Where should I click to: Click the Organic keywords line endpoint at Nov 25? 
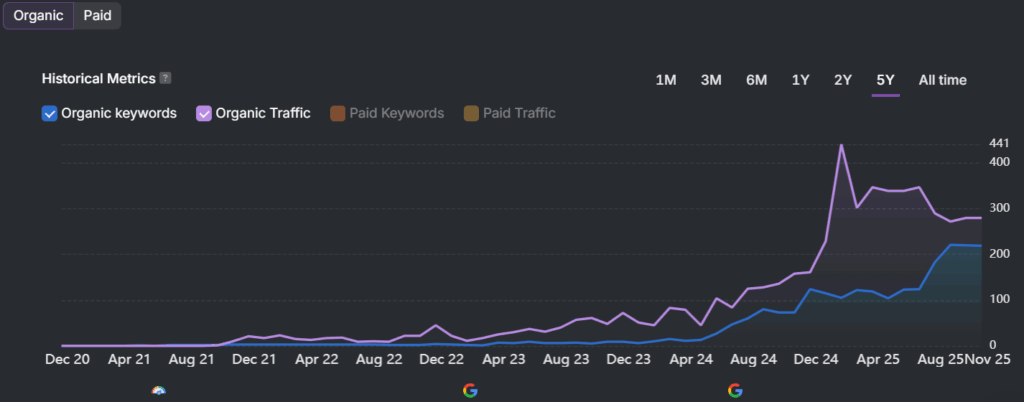click(980, 246)
